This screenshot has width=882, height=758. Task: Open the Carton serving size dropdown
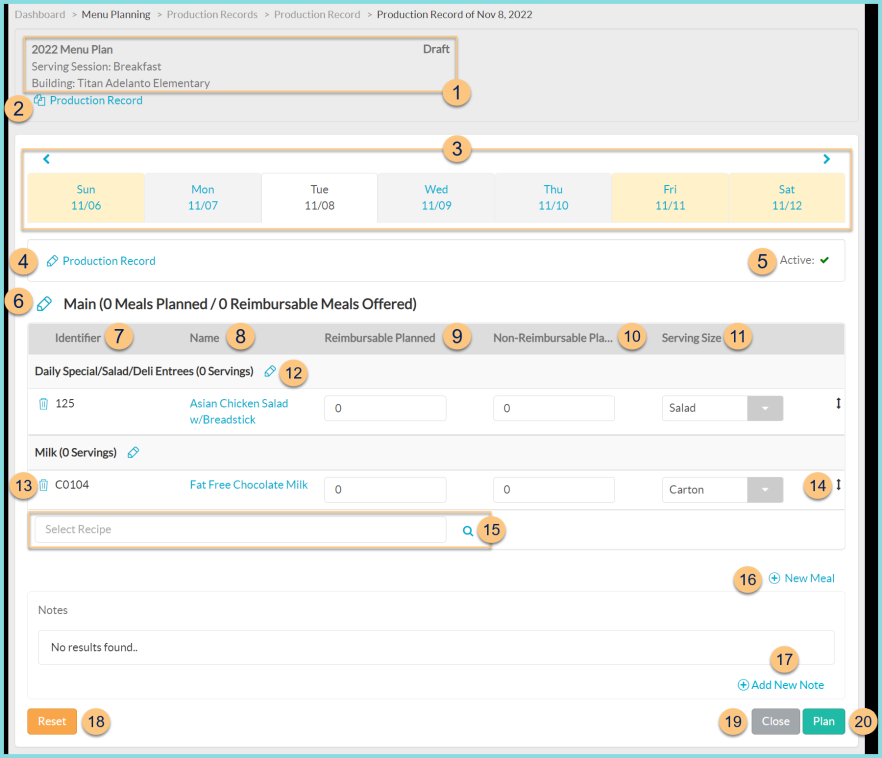[765, 489]
